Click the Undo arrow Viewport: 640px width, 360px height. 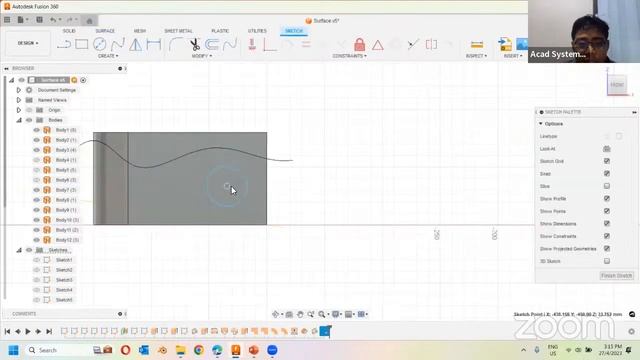click(x=53, y=20)
